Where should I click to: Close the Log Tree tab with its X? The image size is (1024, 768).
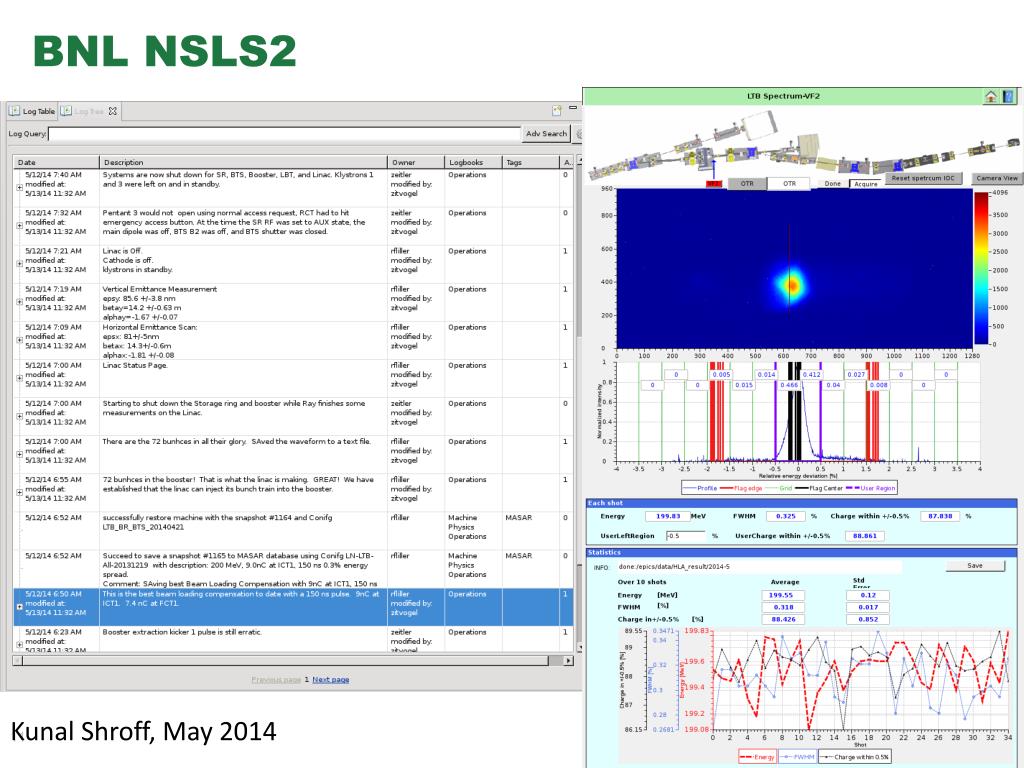click(x=113, y=111)
